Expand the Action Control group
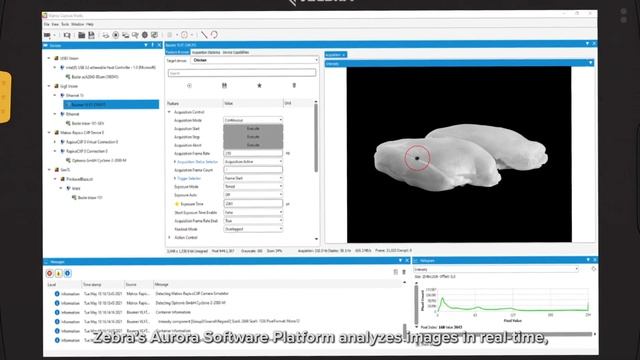640x360 pixels. [169, 237]
